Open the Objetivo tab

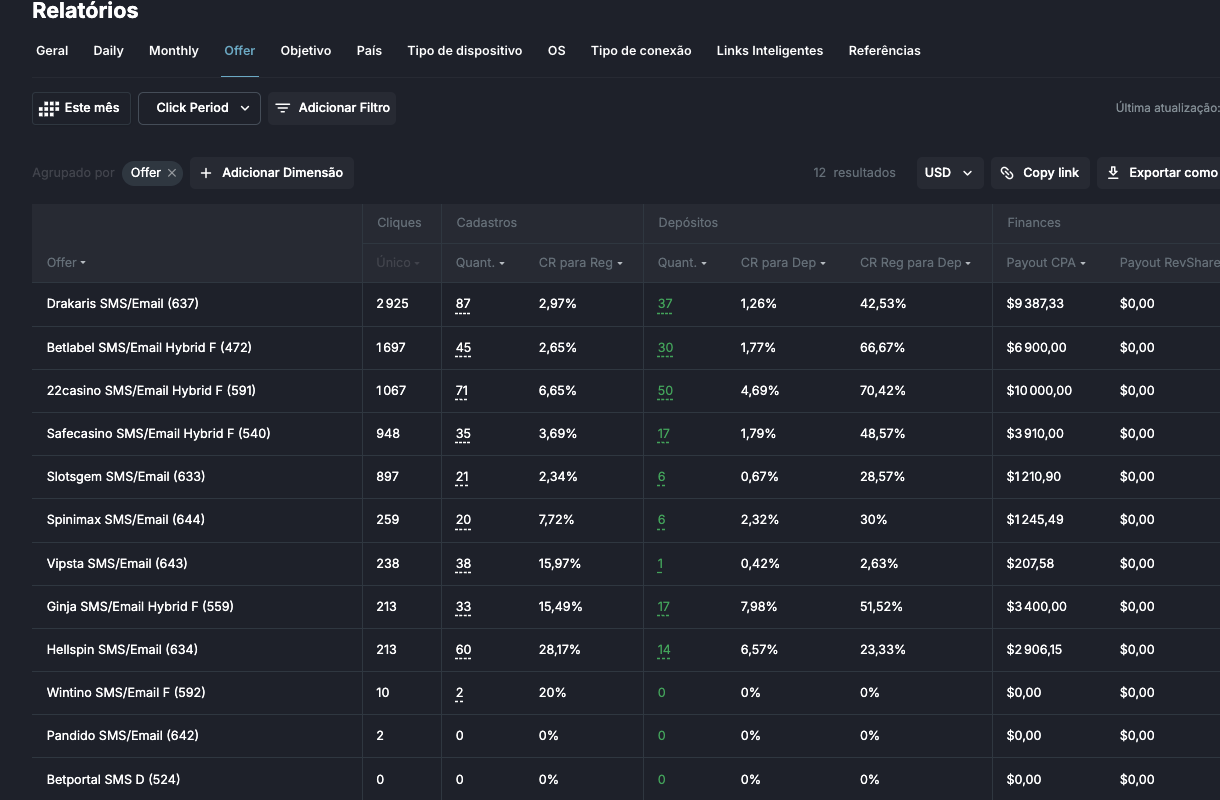(306, 51)
